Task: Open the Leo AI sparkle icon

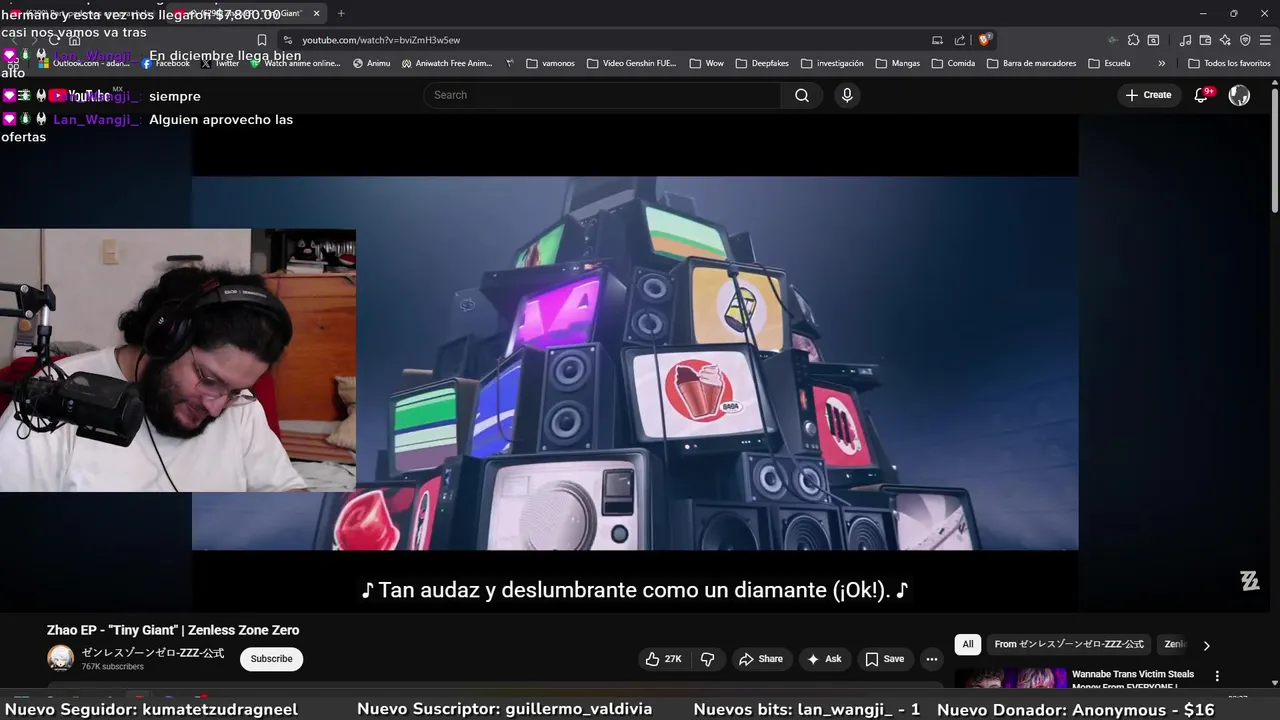Action: pos(1225,40)
